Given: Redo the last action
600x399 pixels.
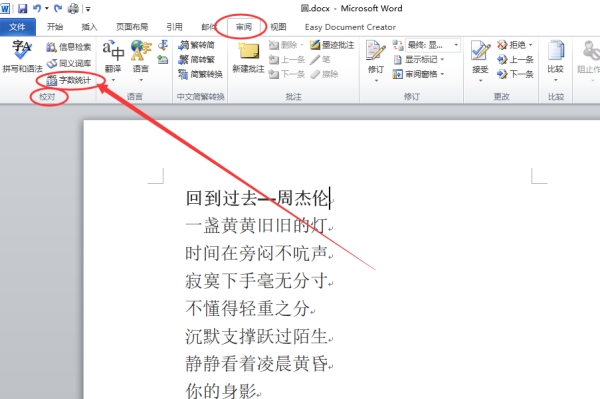Looking at the screenshot, I should point(58,8).
